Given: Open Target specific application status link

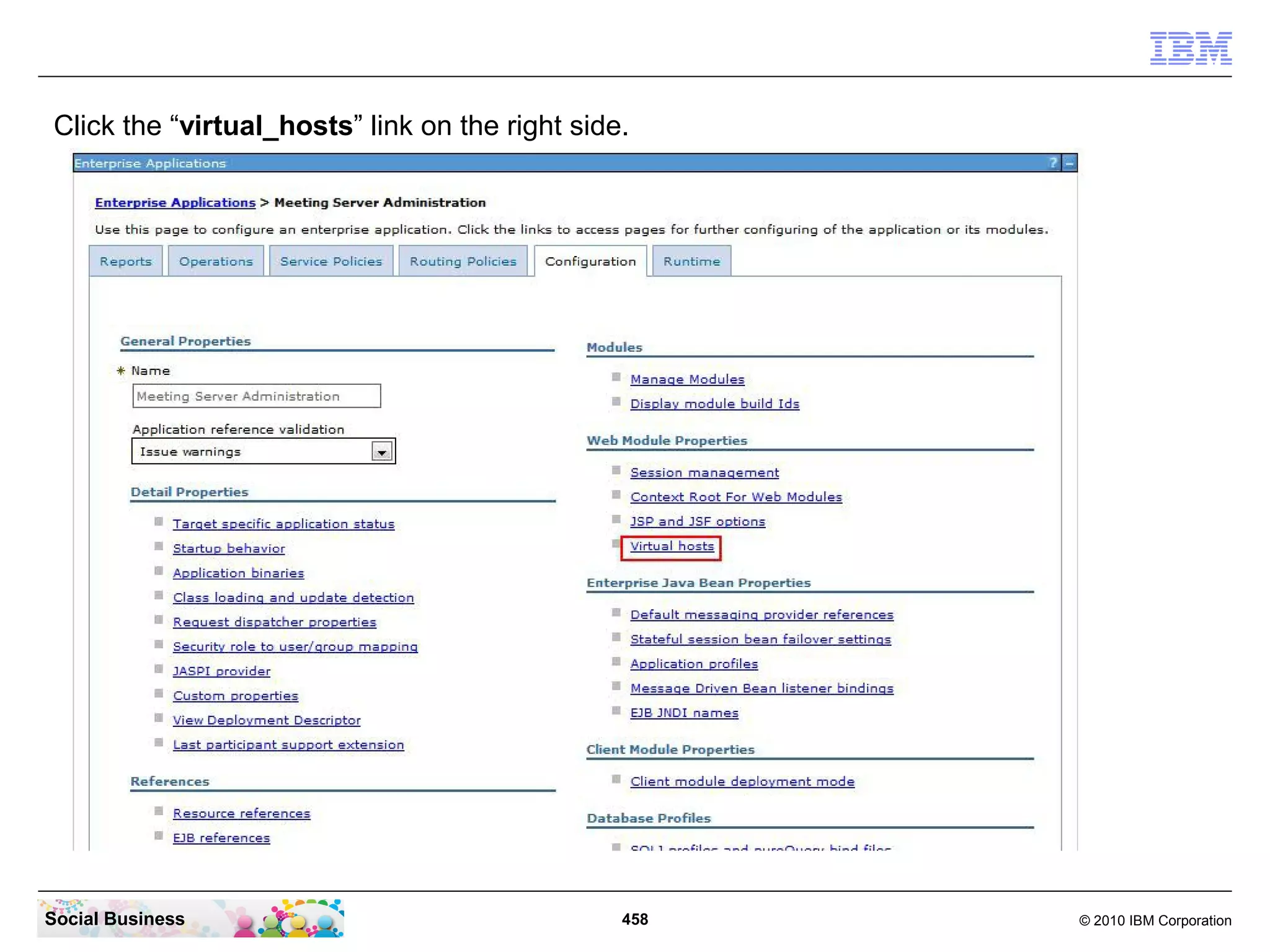Looking at the screenshot, I should tap(283, 524).
